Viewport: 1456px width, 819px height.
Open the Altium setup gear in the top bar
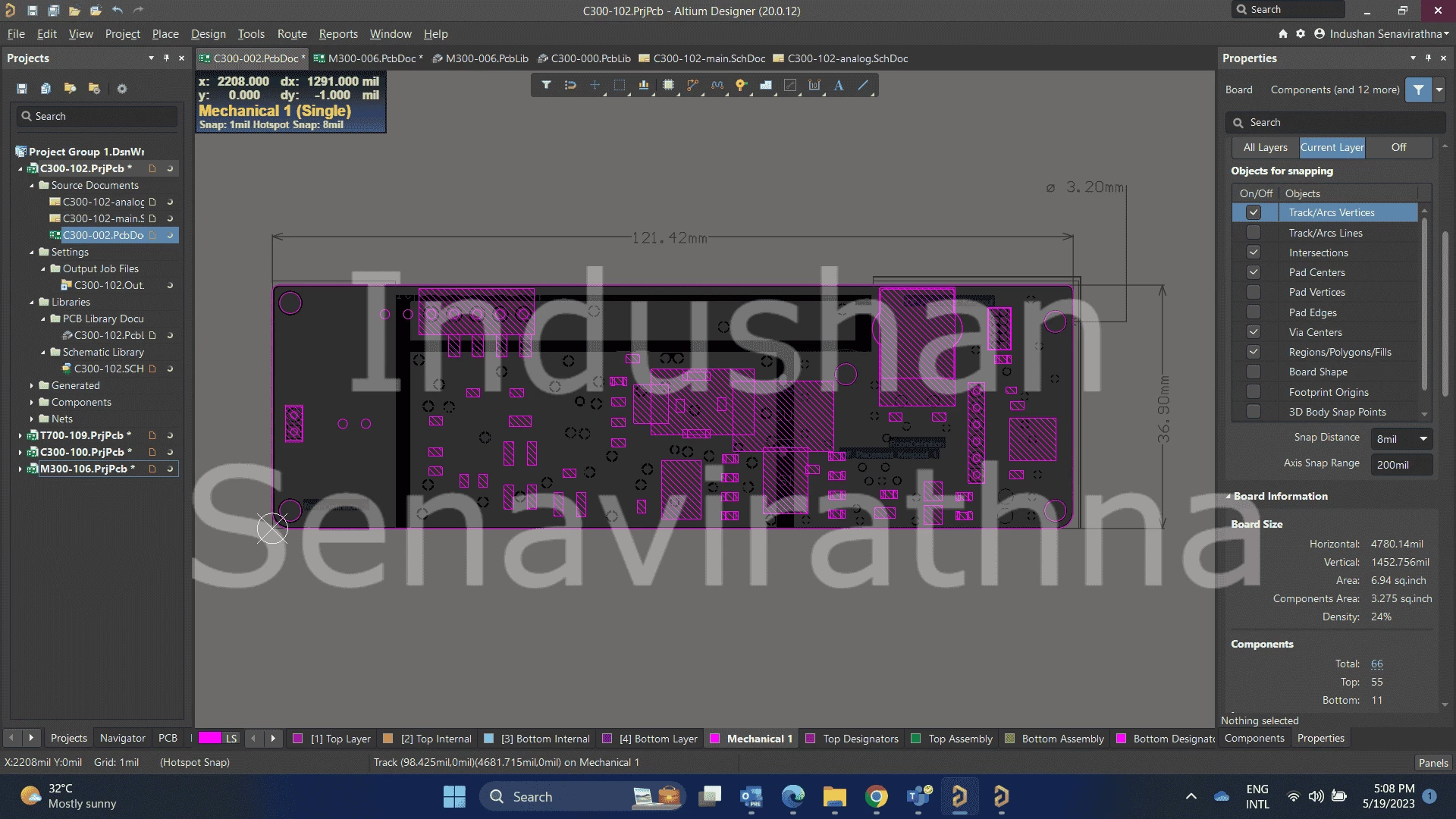(1301, 34)
